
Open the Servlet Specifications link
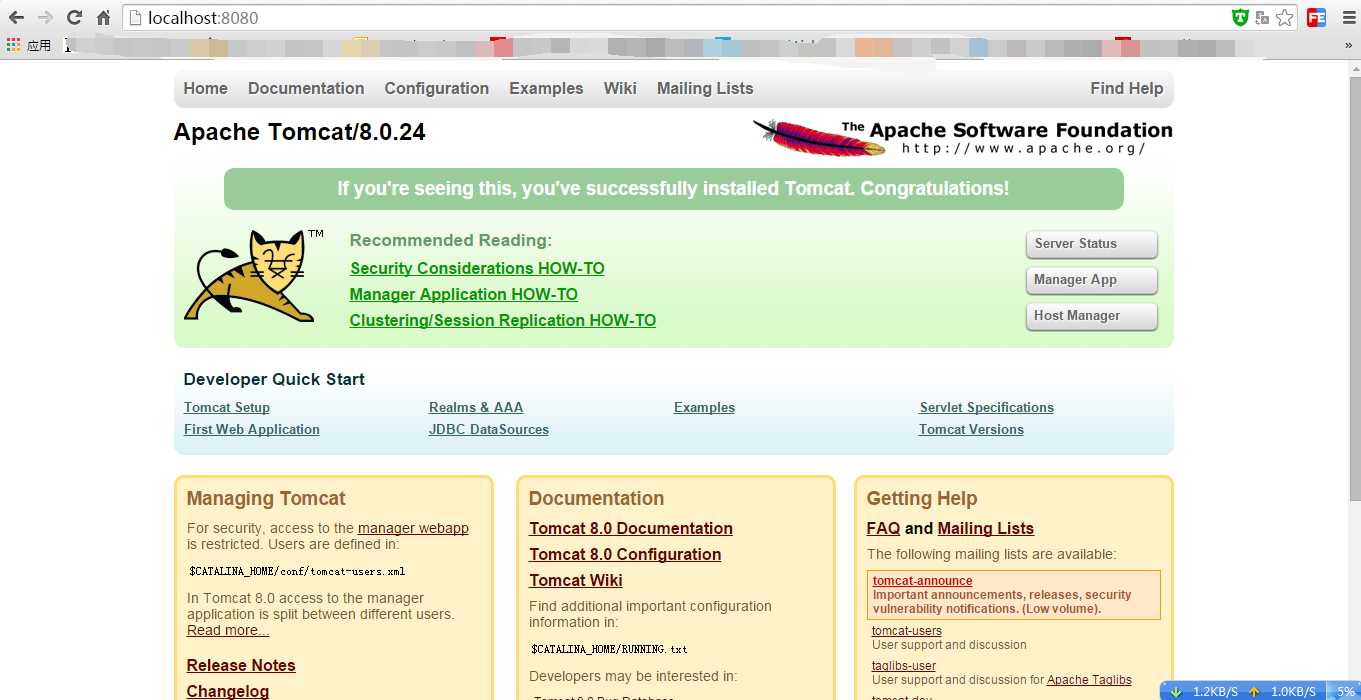pyautogui.click(x=987, y=407)
